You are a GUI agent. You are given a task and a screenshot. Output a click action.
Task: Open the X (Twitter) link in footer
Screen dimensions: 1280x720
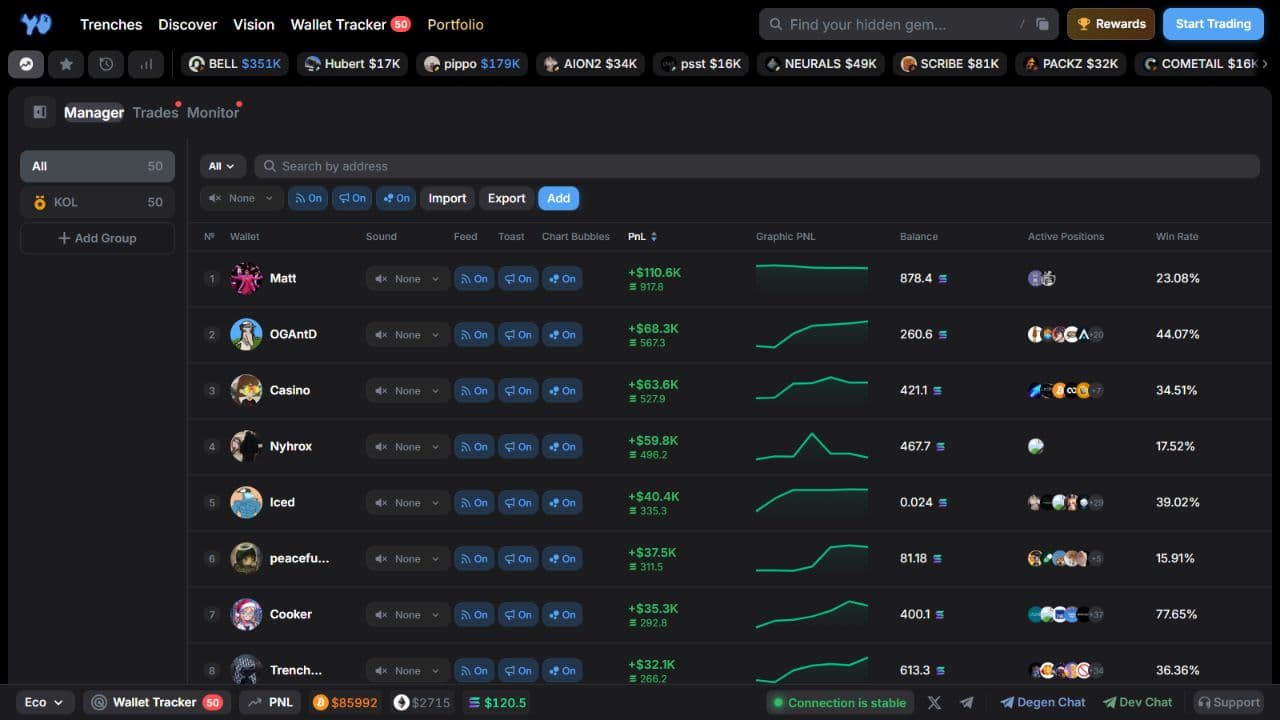click(934, 702)
